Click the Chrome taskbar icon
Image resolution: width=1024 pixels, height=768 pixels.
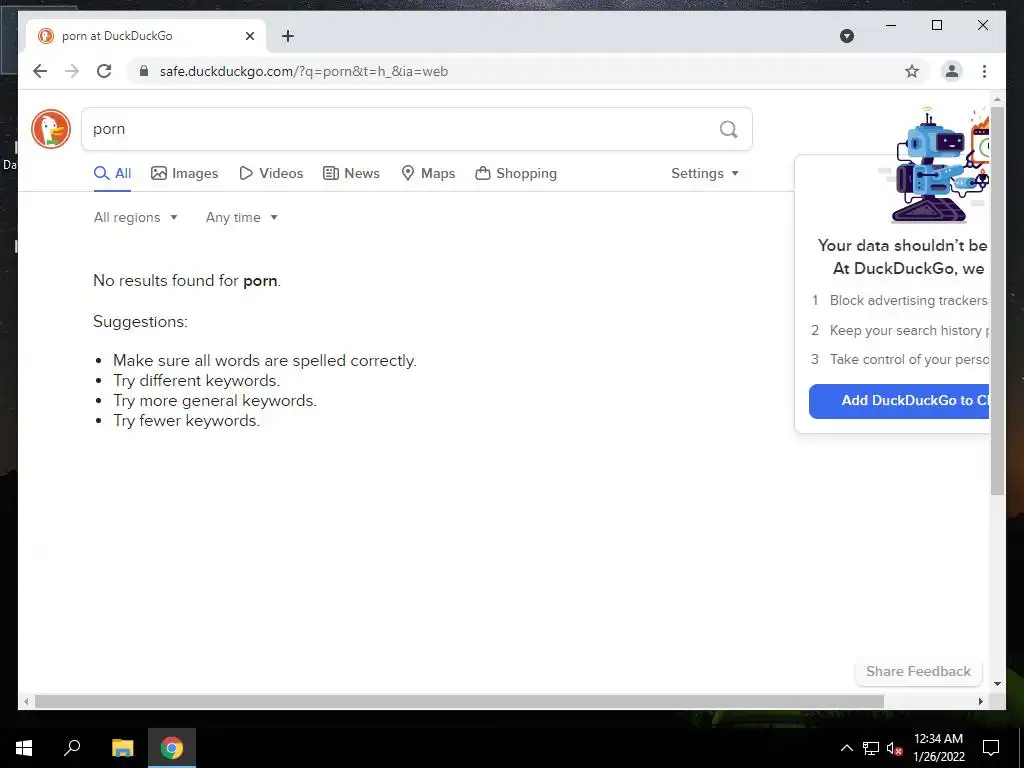(x=172, y=748)
